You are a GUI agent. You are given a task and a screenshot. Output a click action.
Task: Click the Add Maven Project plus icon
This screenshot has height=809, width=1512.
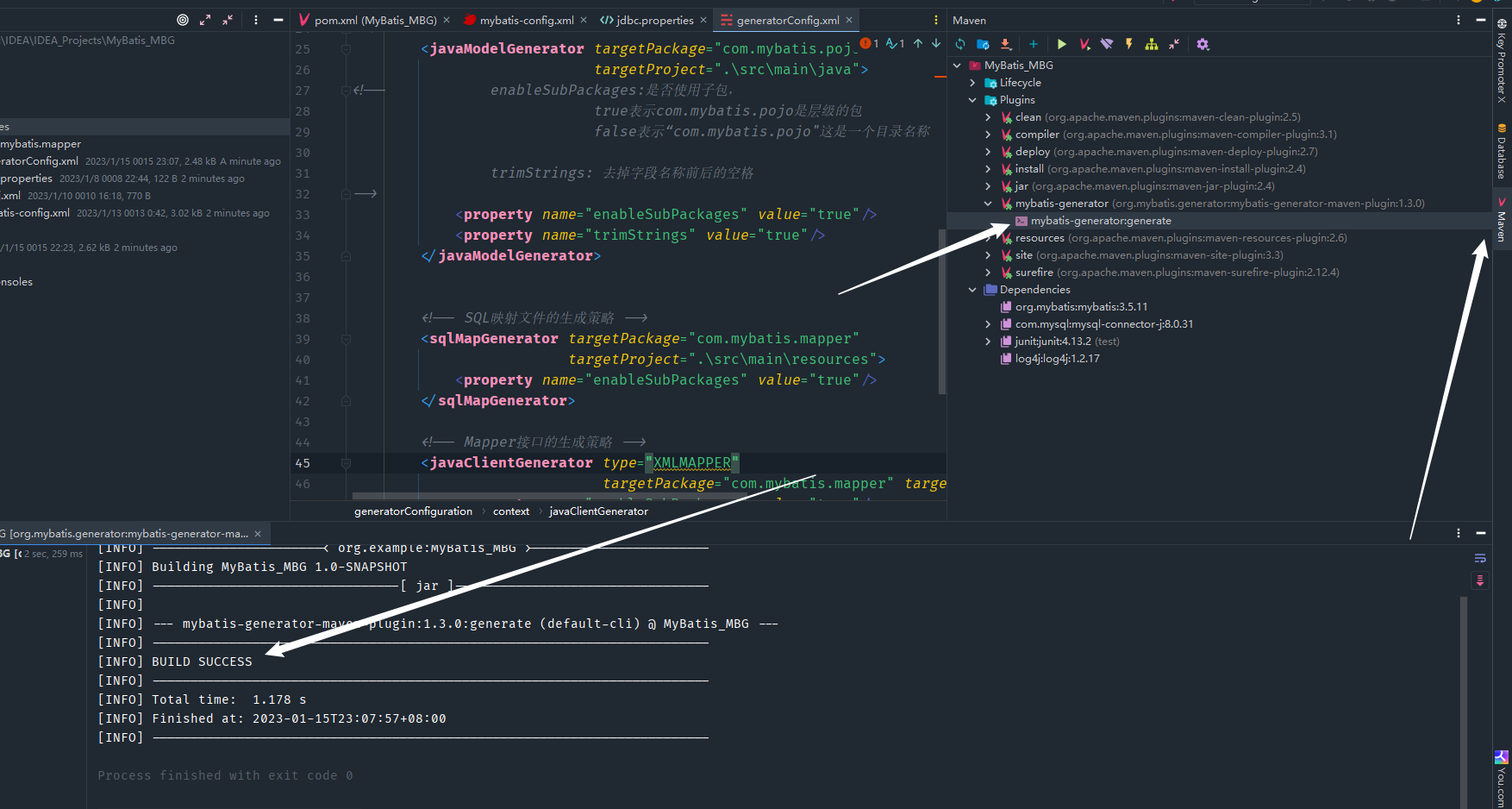1033,44
